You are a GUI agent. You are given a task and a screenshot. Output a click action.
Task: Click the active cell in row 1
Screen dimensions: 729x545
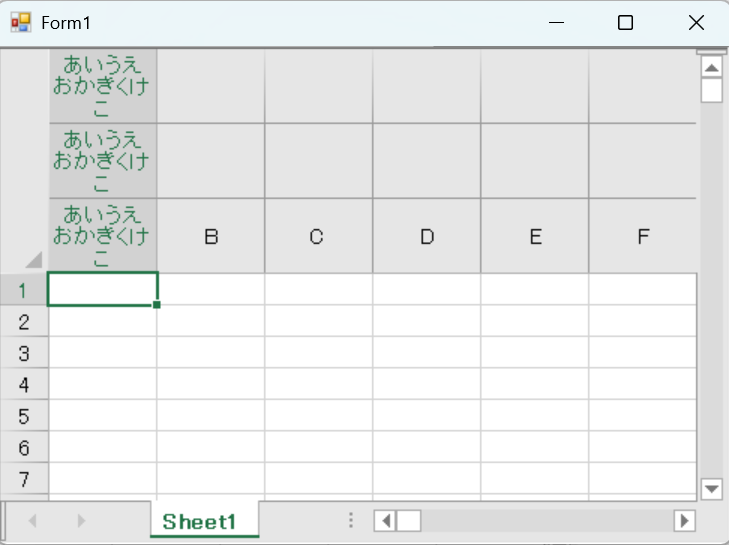click(102, 289)
